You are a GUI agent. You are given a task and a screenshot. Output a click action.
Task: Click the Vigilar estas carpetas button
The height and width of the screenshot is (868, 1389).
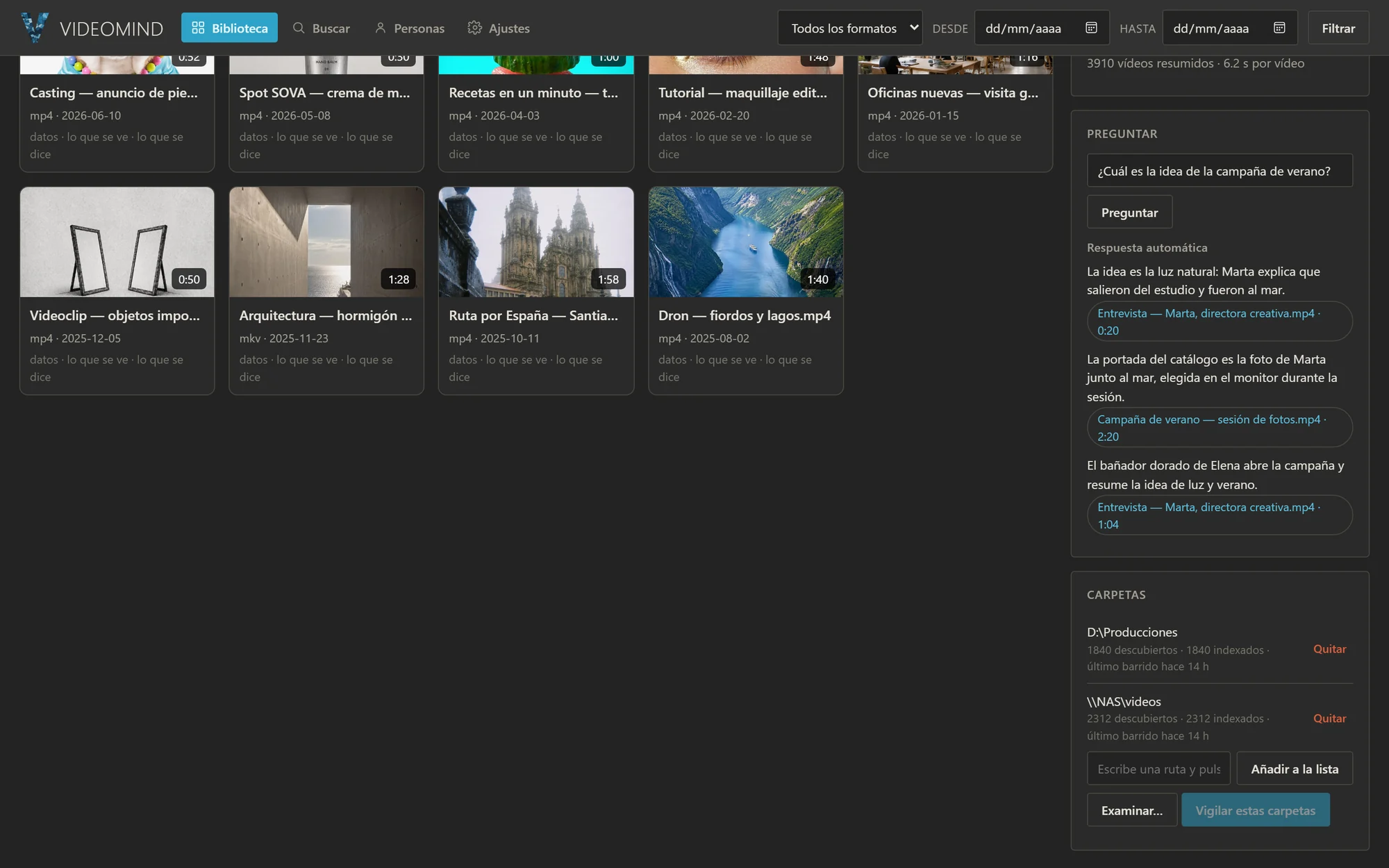(x=1256, y=810)
